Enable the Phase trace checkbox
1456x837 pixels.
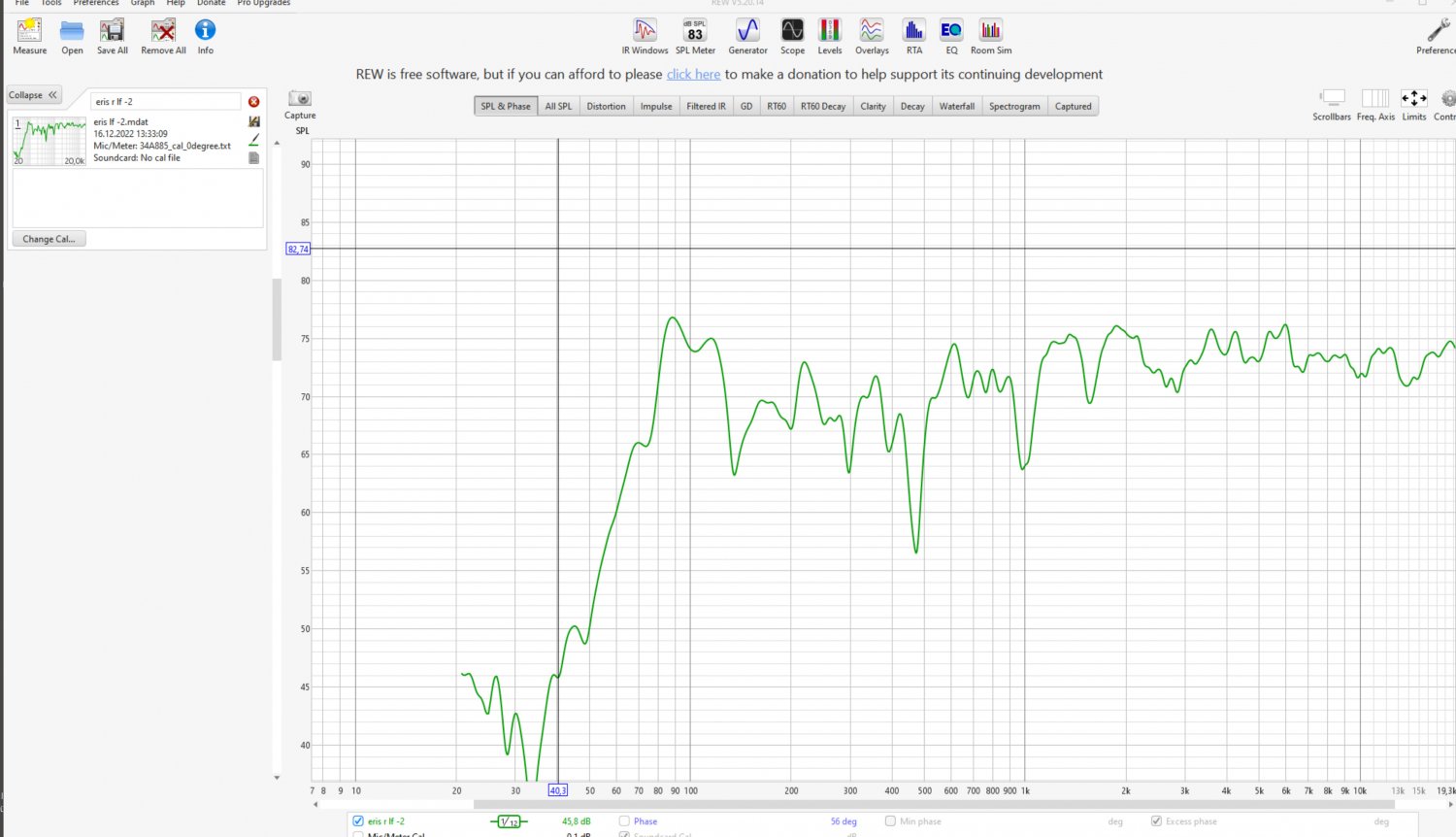coord(624,821)
